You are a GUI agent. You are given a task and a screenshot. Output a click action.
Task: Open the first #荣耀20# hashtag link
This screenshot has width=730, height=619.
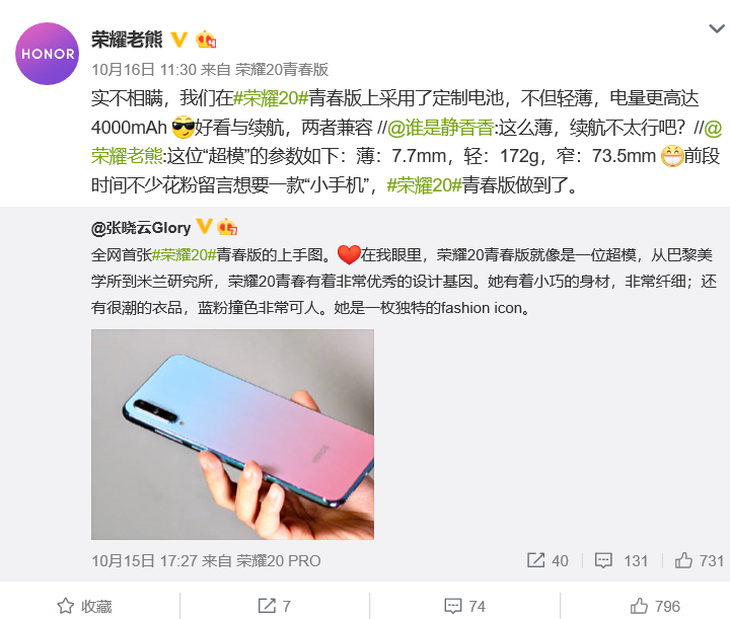pos(270,98)
